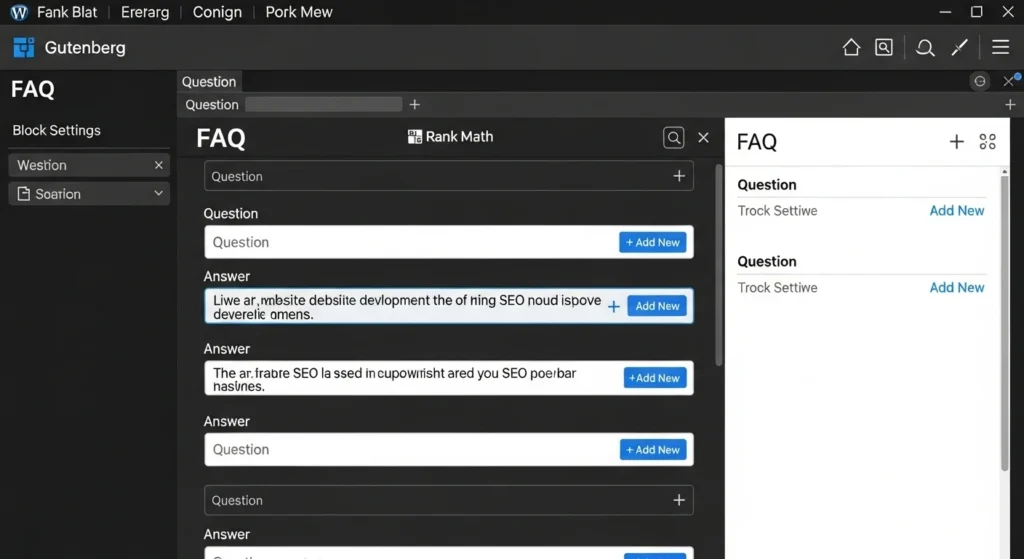Go to home icon in toolbar
Screen dimensions: 1024x559
pos(851,47)
